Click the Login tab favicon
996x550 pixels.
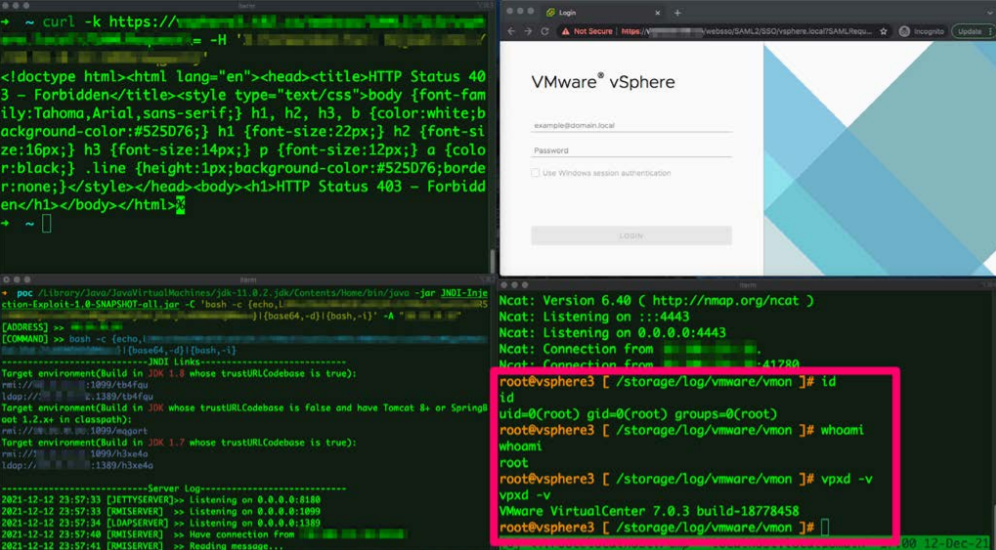pos(550,13)
